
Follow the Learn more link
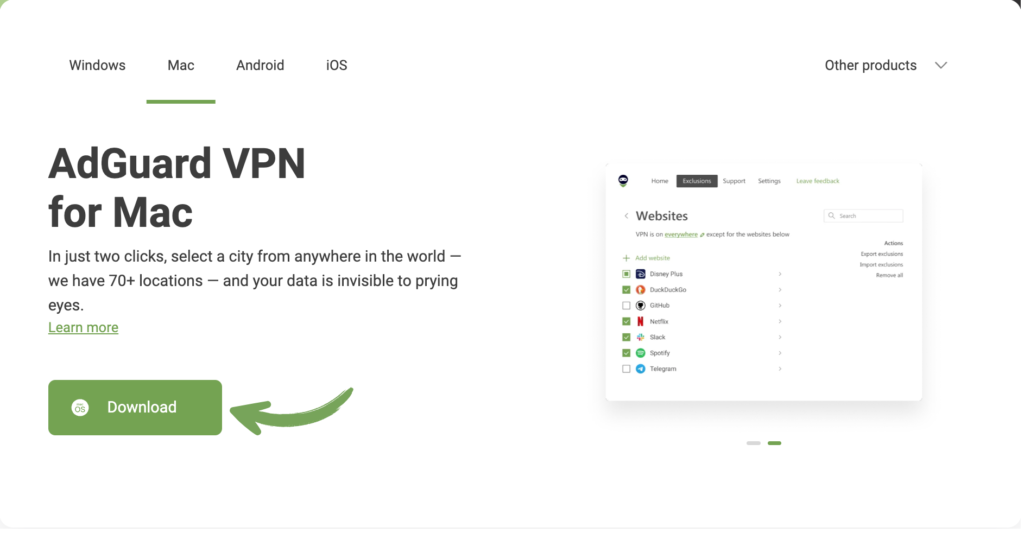pyautogui.click(x=83, y=327)
